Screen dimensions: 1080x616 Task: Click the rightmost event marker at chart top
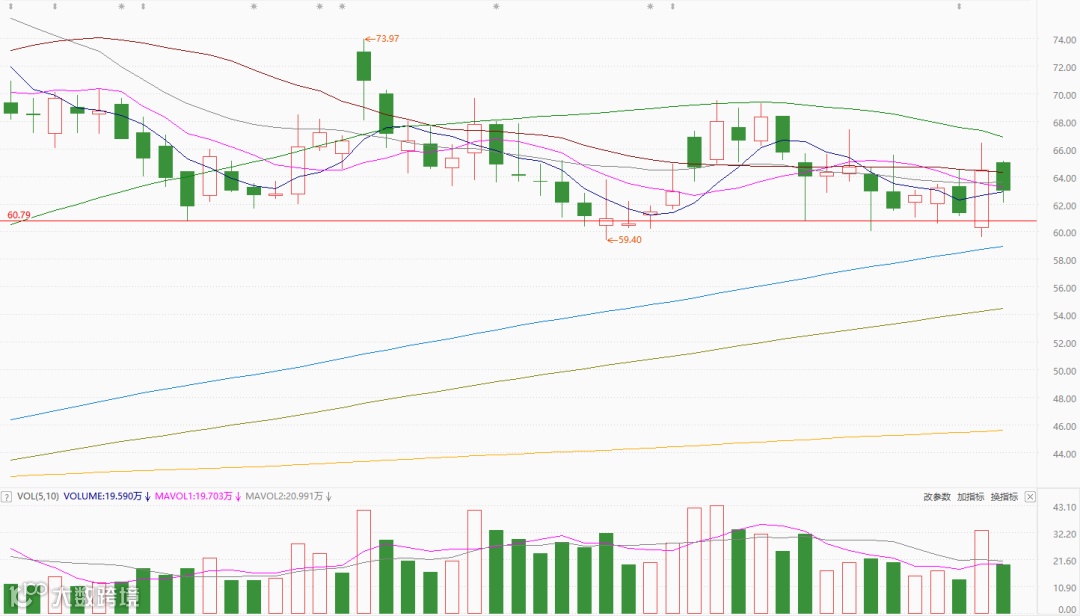click(959, 6)
